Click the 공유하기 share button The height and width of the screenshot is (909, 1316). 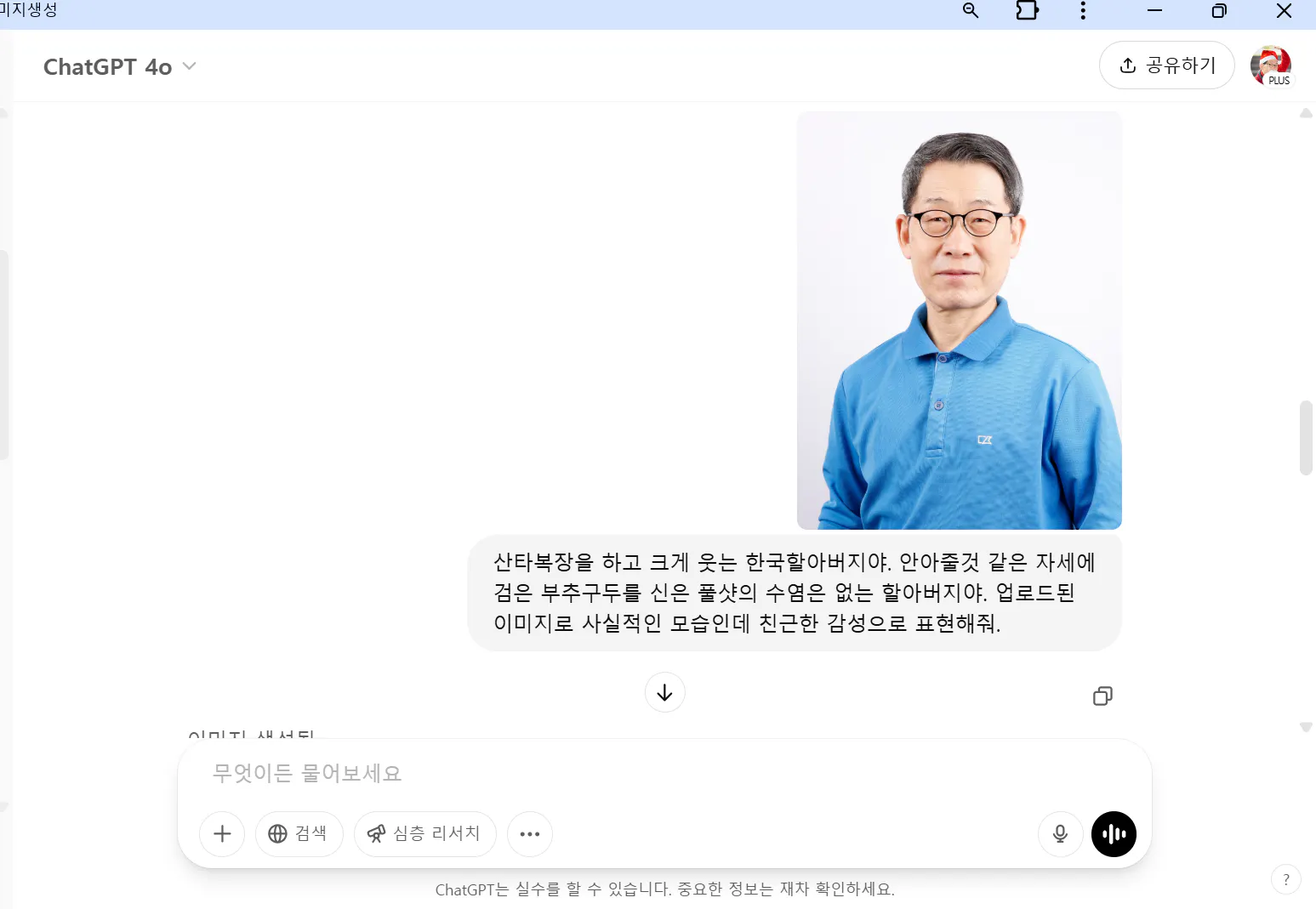coord(1166,65)
